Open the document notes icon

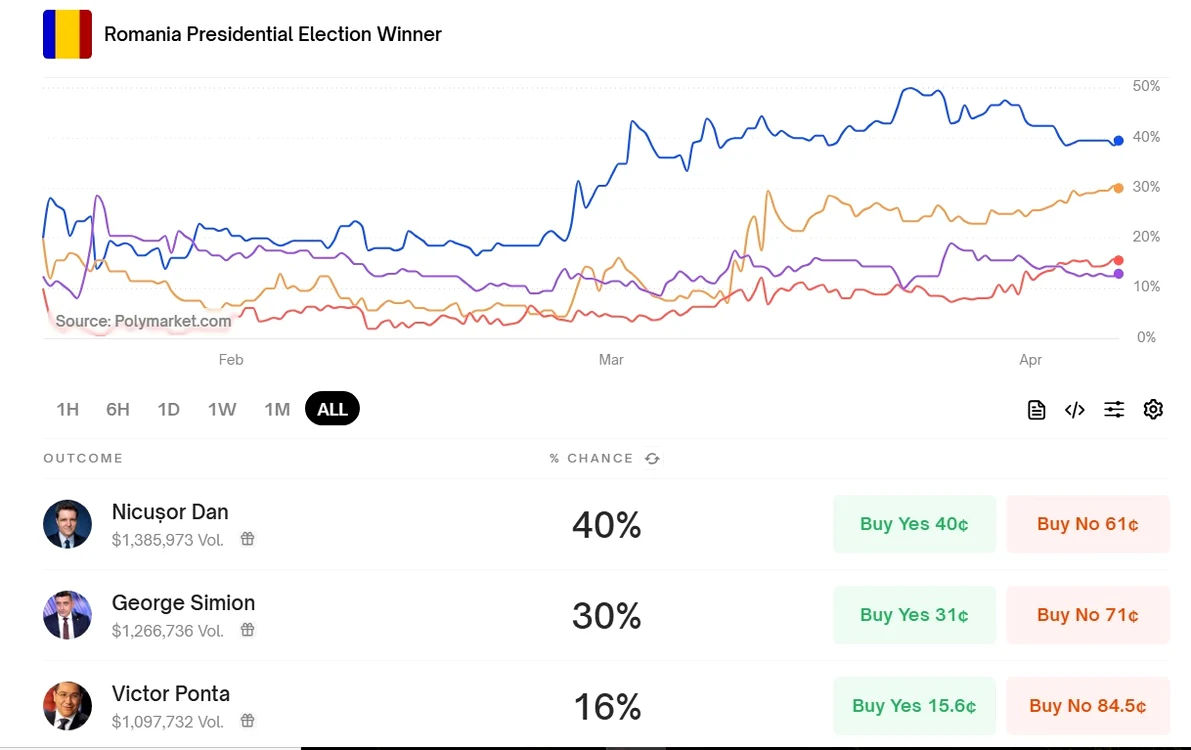pyautogui.click(x=1036, y=410)
